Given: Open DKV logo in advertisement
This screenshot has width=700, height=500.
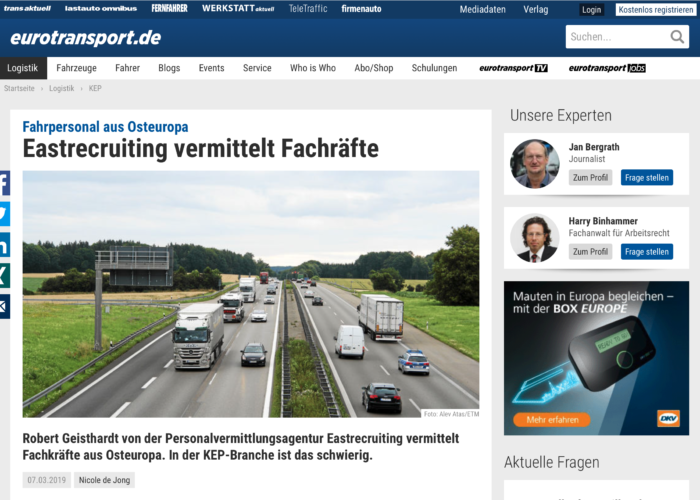Looking at the screenshot, I should click(668, 419).
